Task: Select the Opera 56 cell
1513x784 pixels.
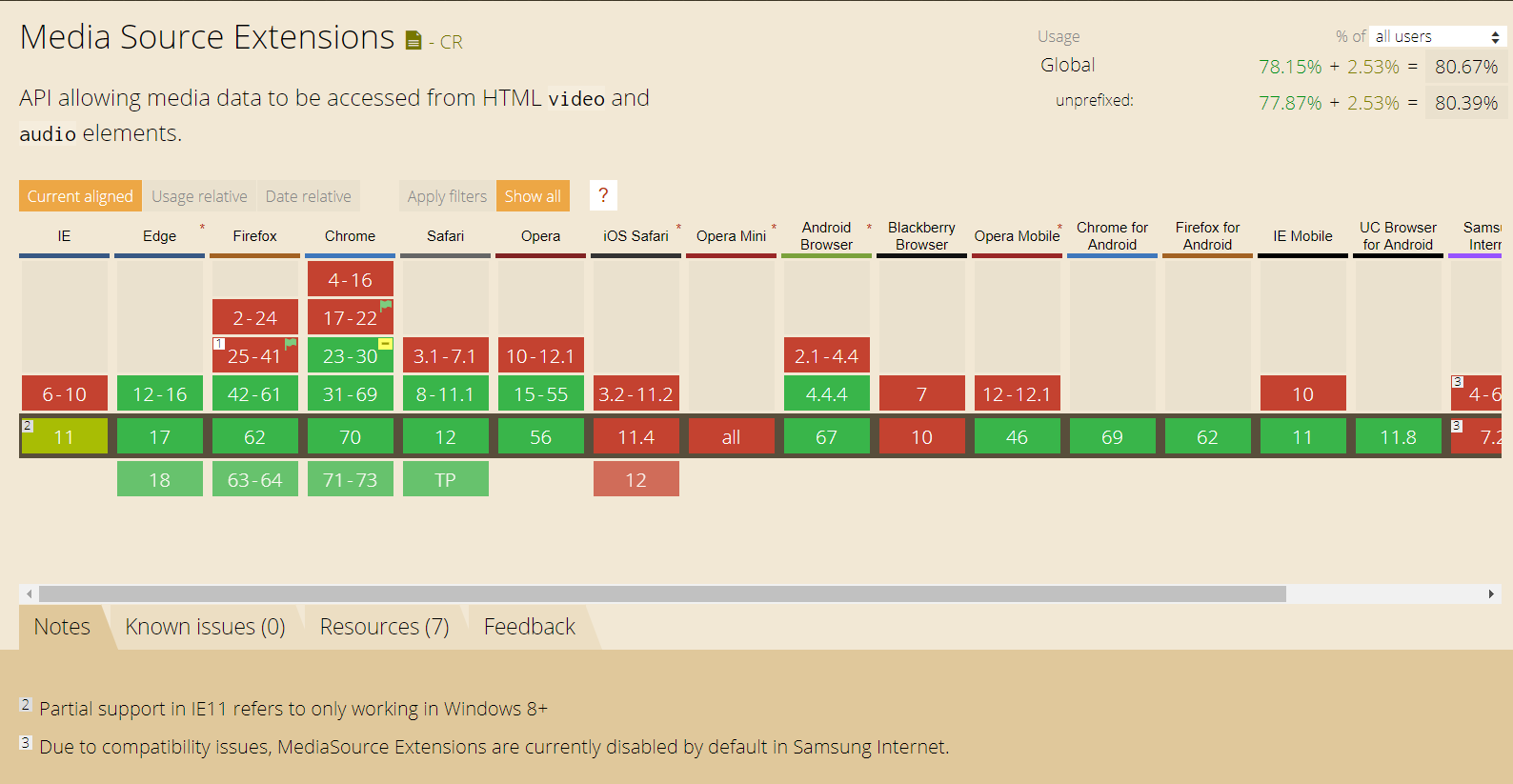Action: tap(541, 436)
